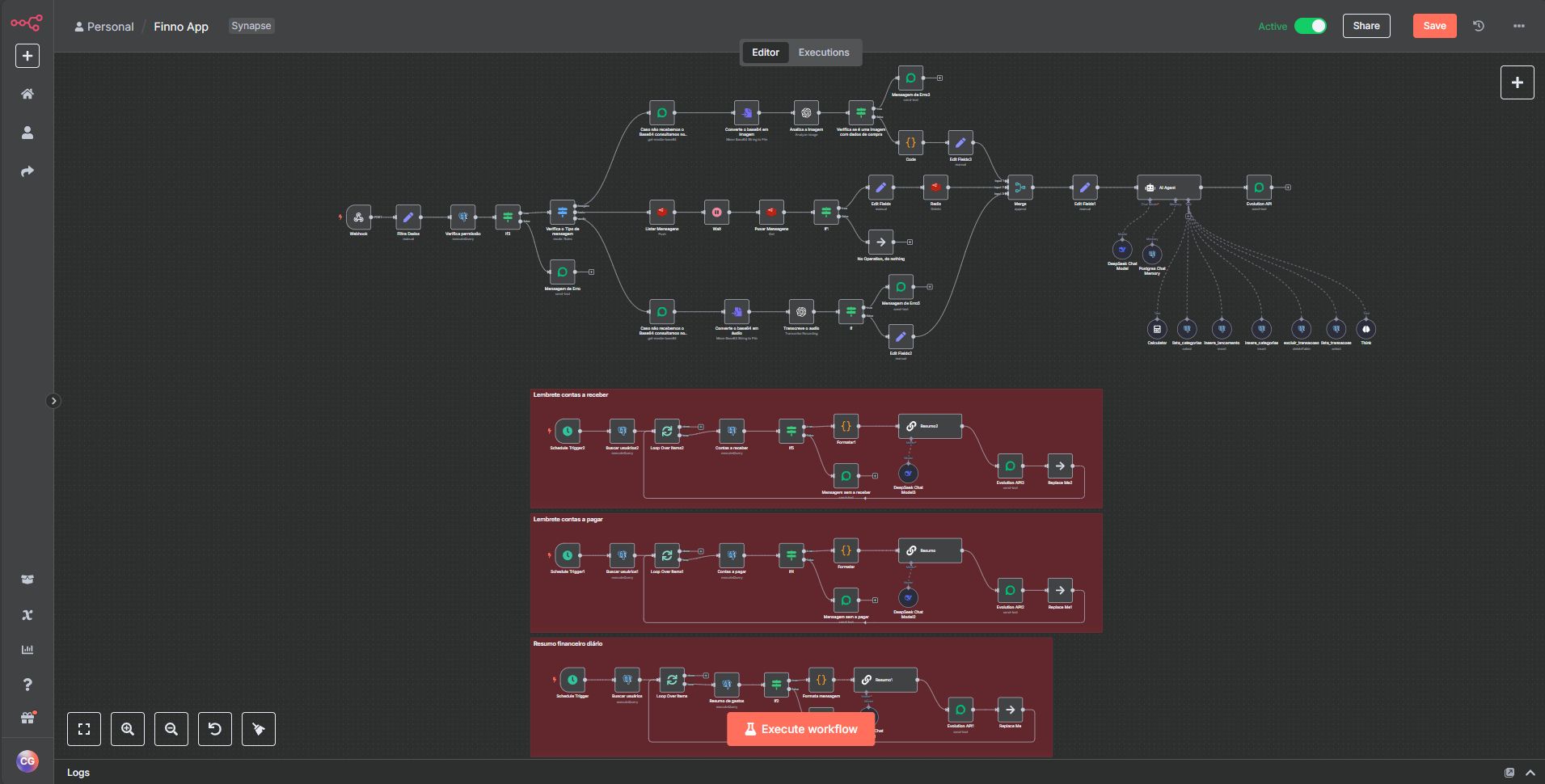1545x784 pixels.
Task: Zoom in on the workflow canvas
Action: 128,729
